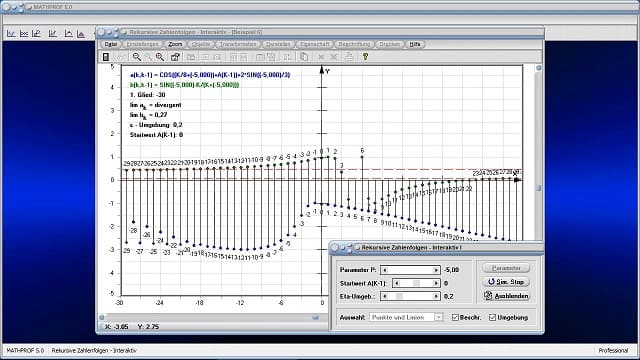
Task: Click the greyed undo arrow next to calculator
Action: (x=120, y=57)
